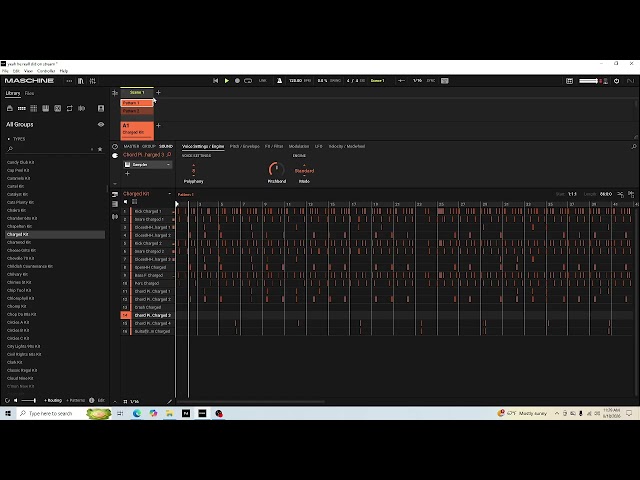
Task: Open the Help menu
Action: coord(64,71)
